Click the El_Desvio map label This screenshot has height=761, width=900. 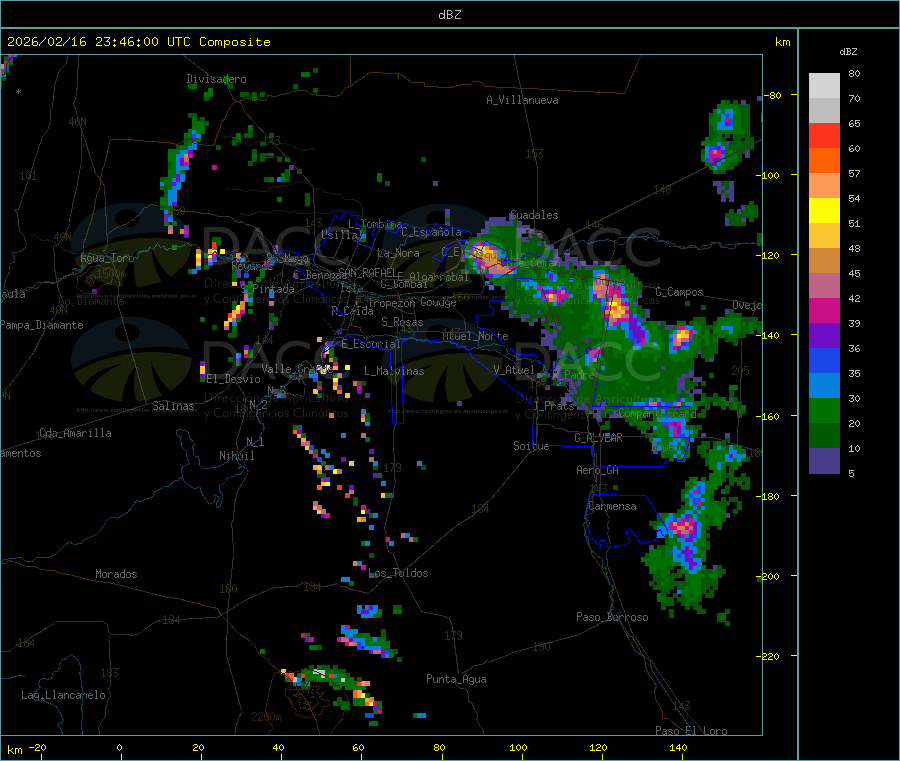(x=233, y=379)
